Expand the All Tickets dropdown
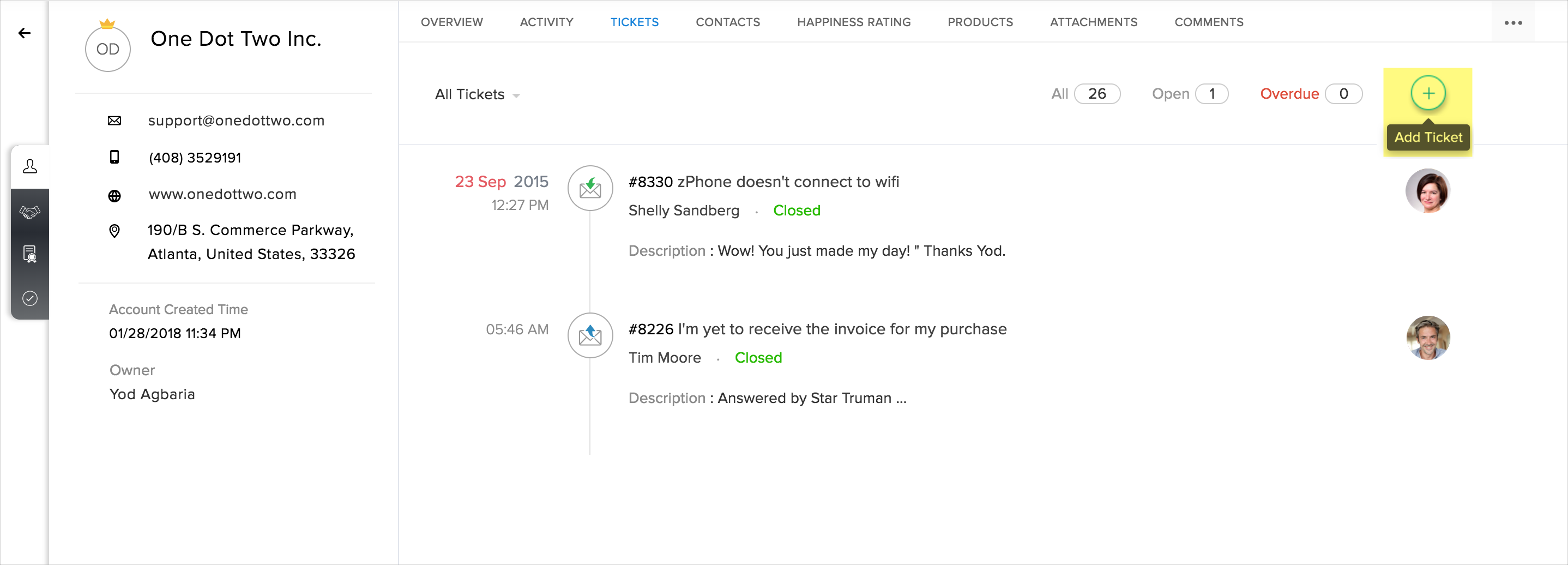The height and width of the screenshot is (565, 1568). point(477,95)
